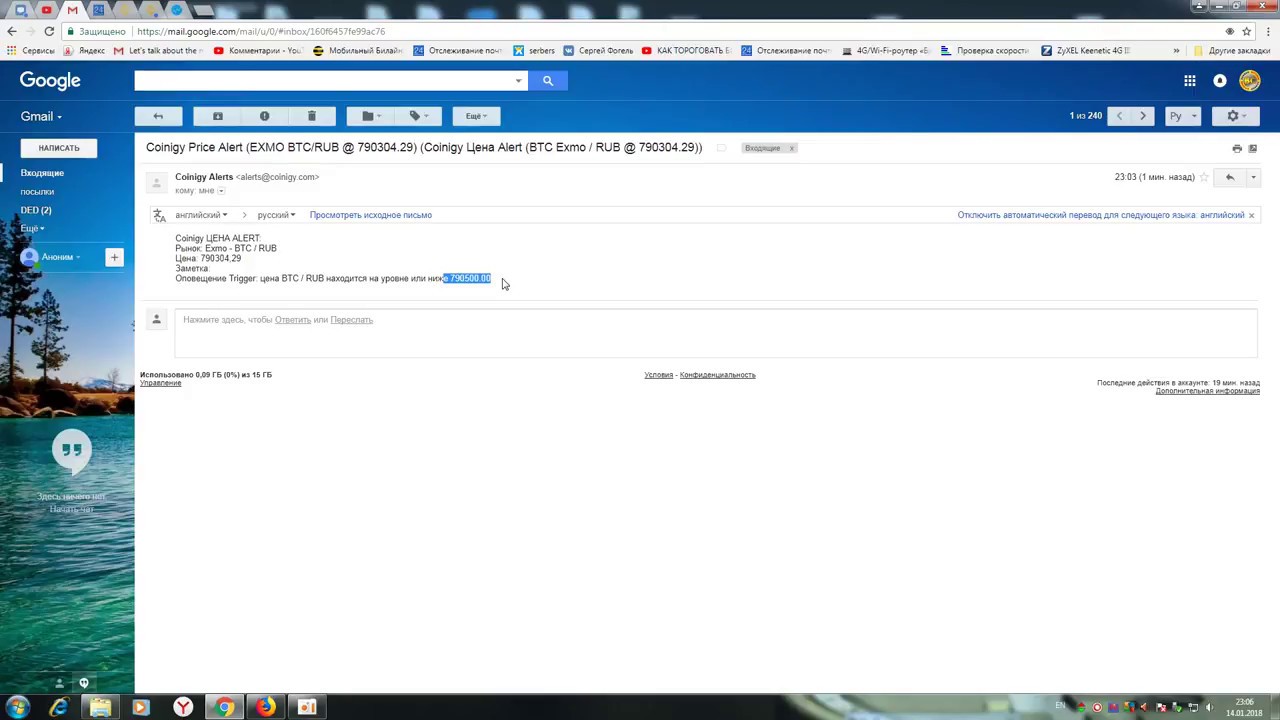Click the translate icon in translation bar
The height and width of the screenshot is (720, 1280).
click(159, 215)
